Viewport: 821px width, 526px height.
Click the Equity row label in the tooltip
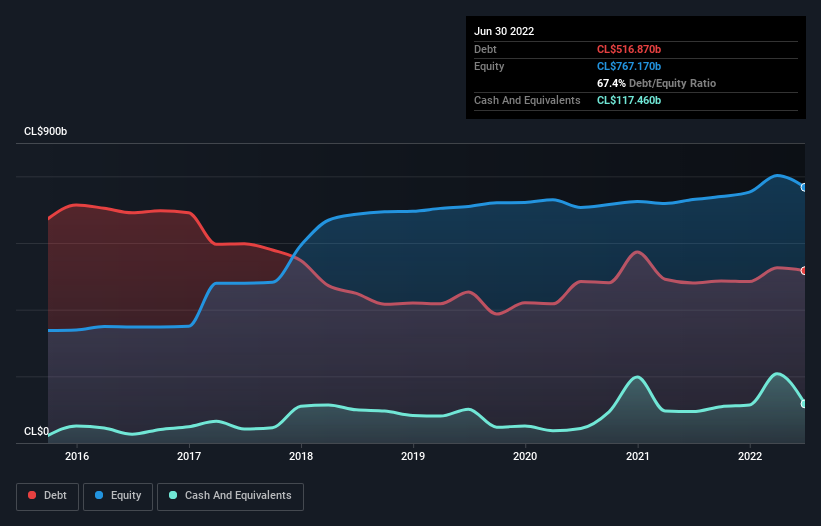click(x=489, y=66)
